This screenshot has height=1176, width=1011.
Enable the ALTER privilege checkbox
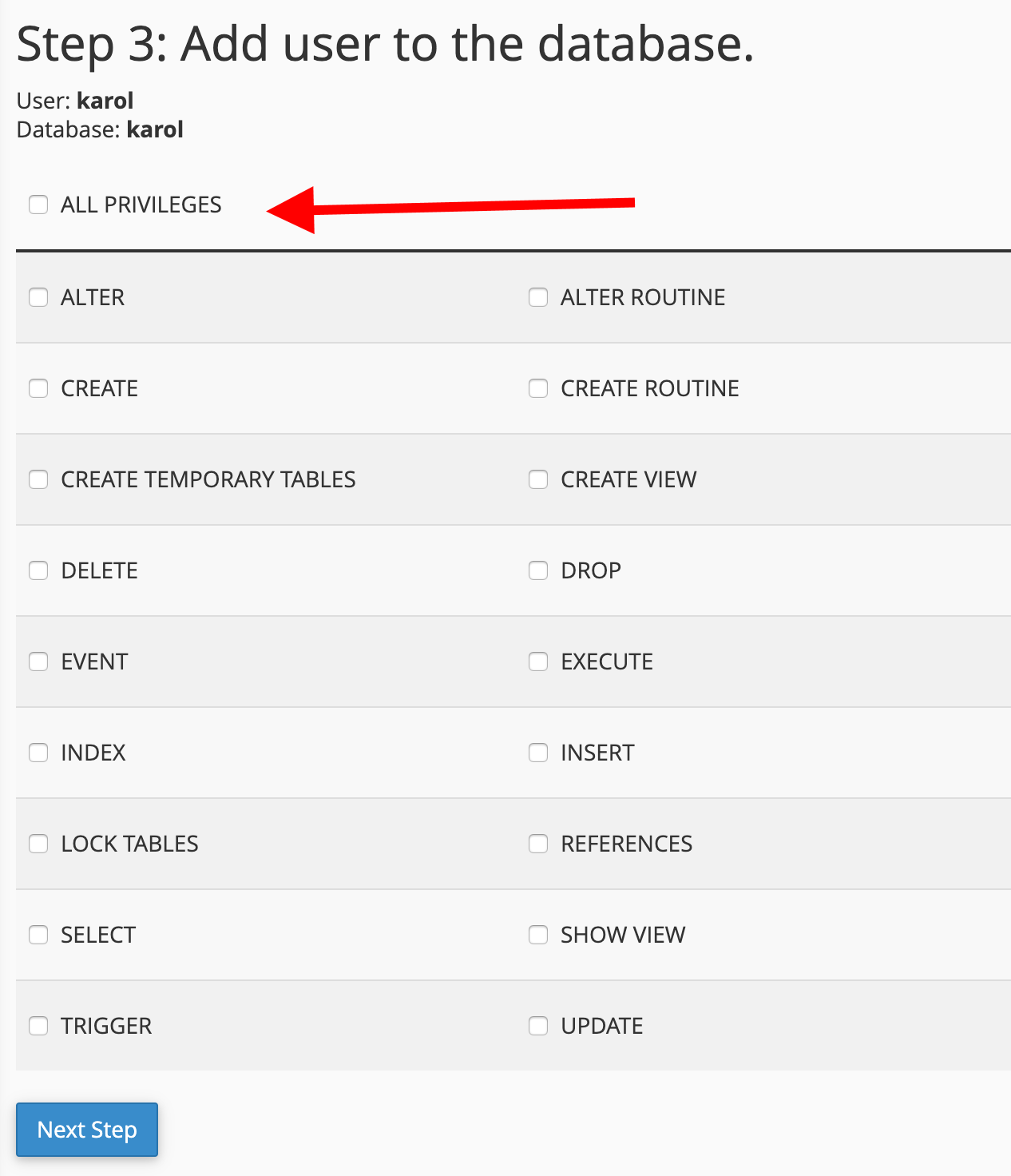38,297
